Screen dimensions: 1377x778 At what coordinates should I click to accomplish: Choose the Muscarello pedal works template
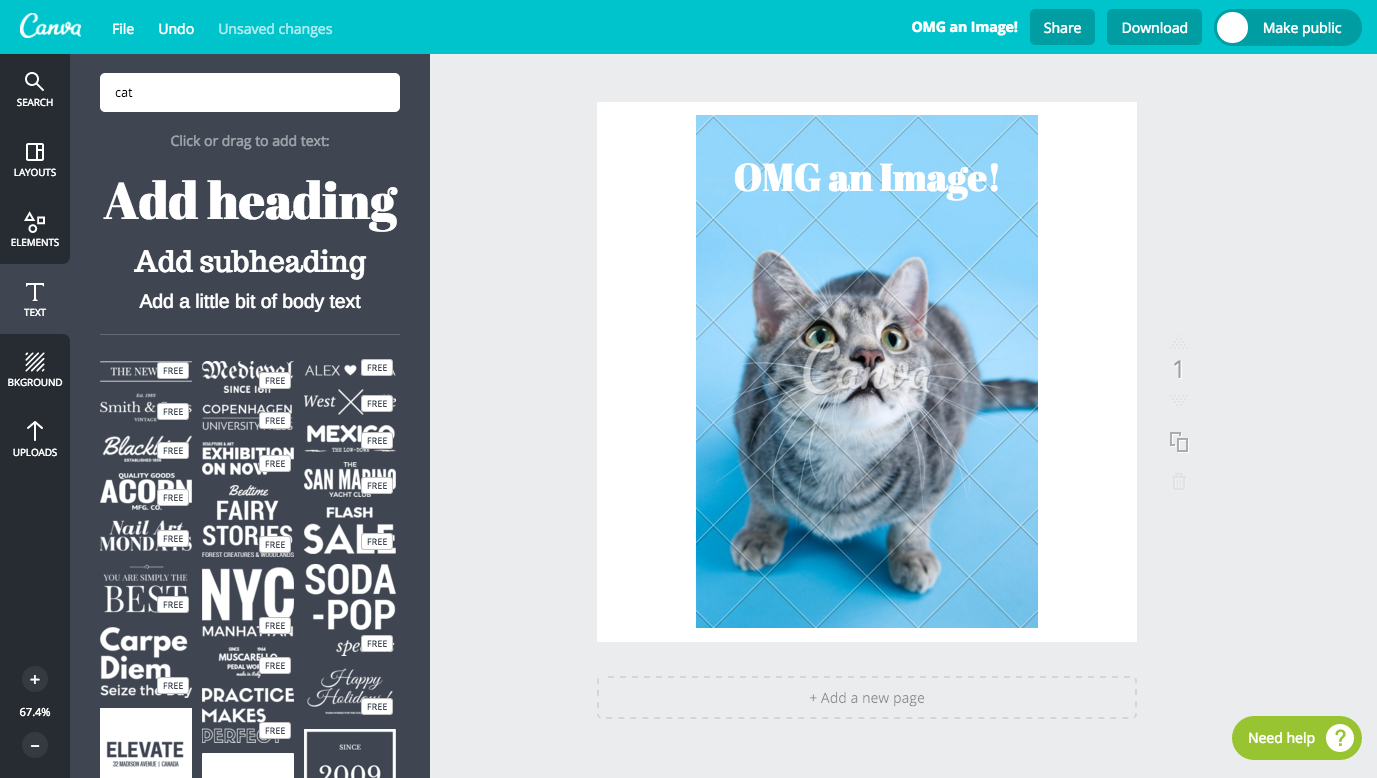click(x=247, y=662)
